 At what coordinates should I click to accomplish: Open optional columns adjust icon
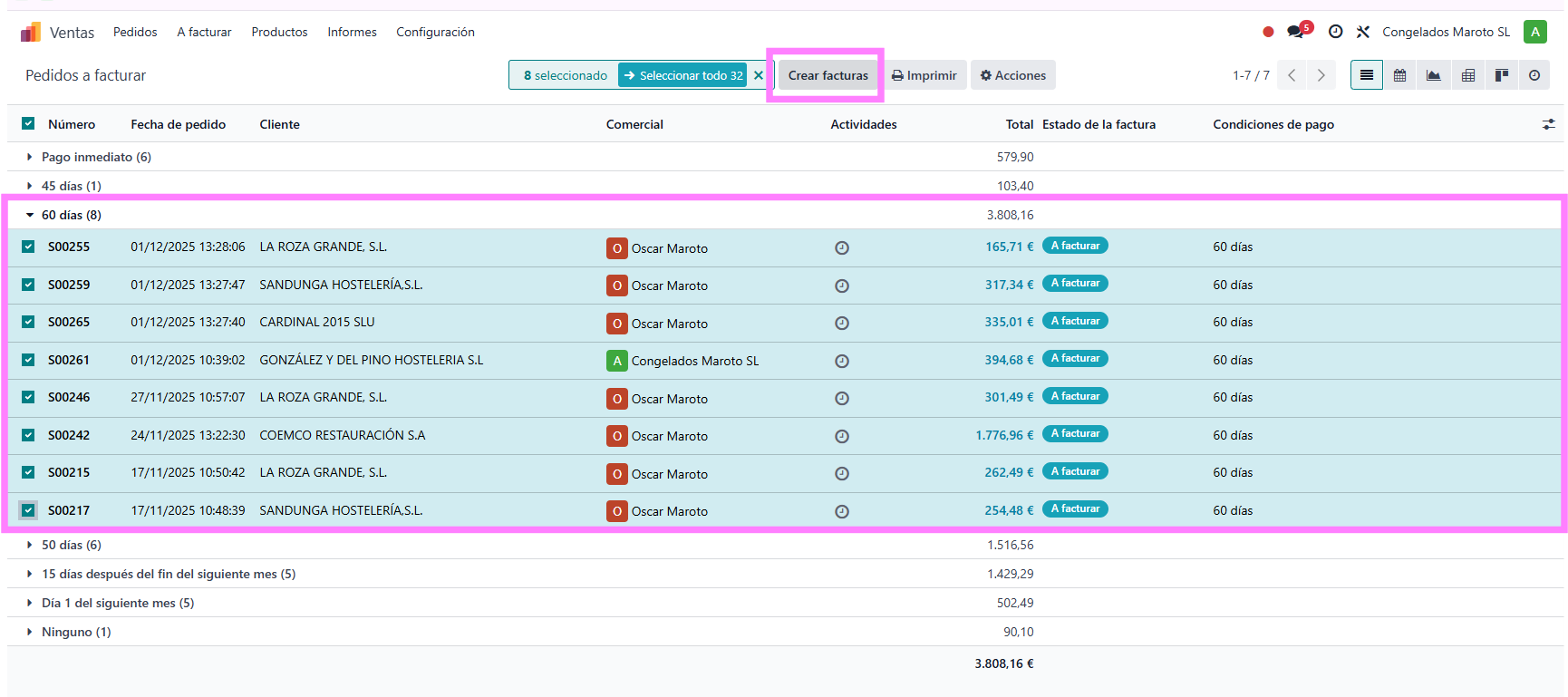pyautogui.click(x=1548, y=124)
